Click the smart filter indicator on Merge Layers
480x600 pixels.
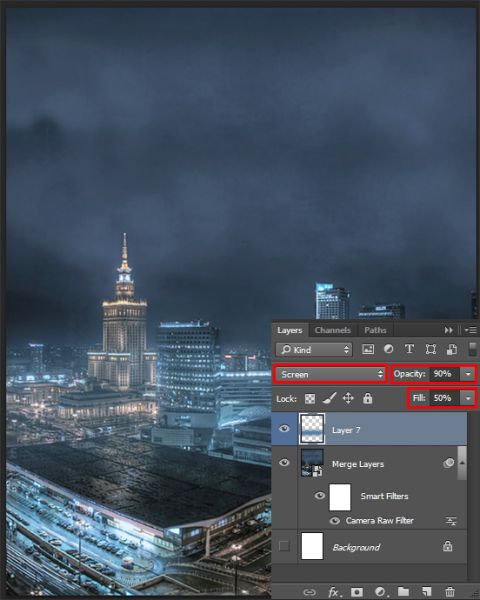coord(448,463)
